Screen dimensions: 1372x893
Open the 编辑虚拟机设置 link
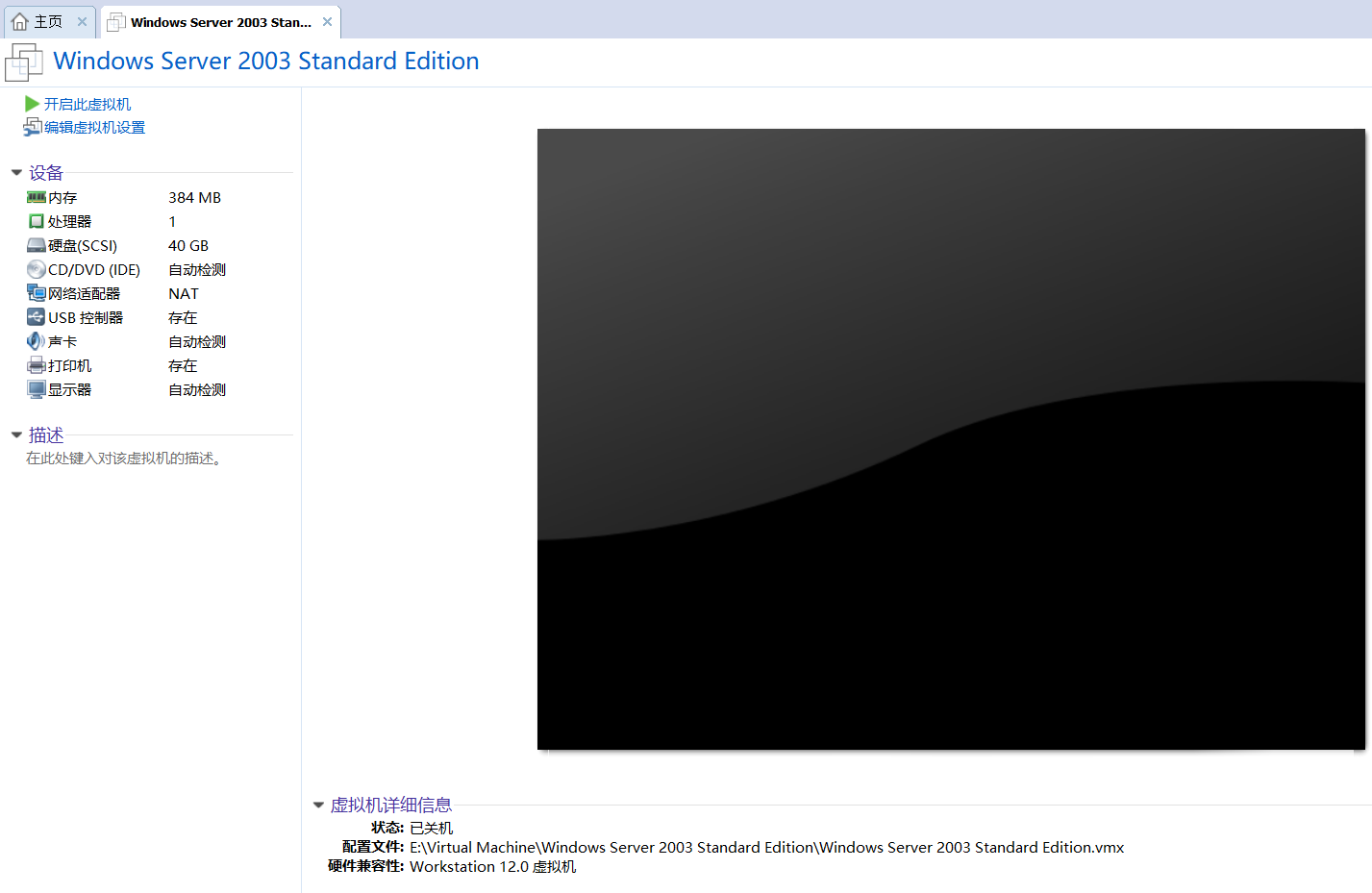pos(94,127)
